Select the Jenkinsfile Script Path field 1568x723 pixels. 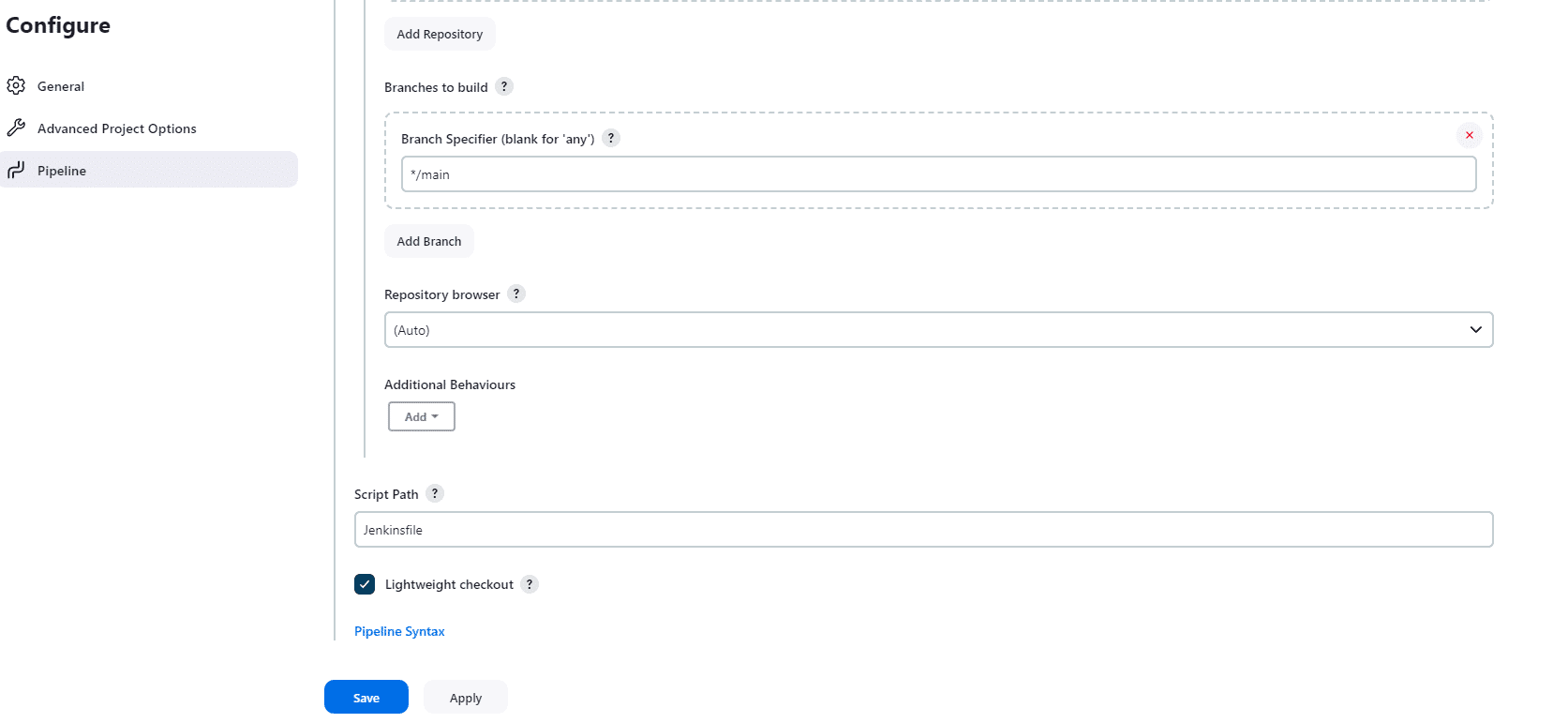pyautogui.click(x=923, y=529)
